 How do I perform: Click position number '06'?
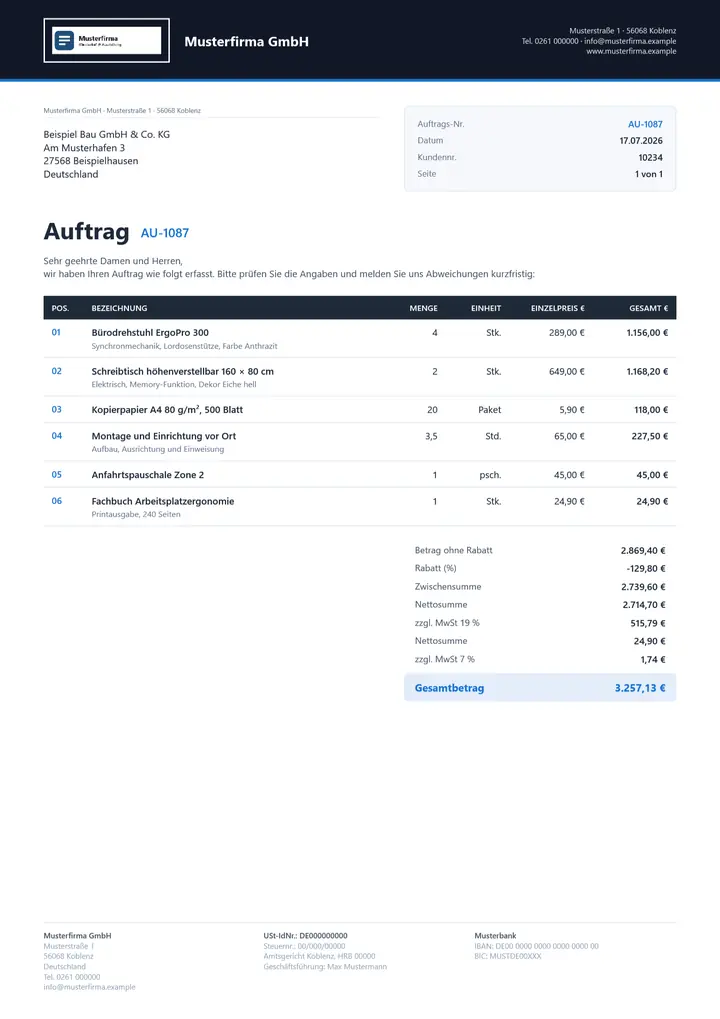click(57, 500)
